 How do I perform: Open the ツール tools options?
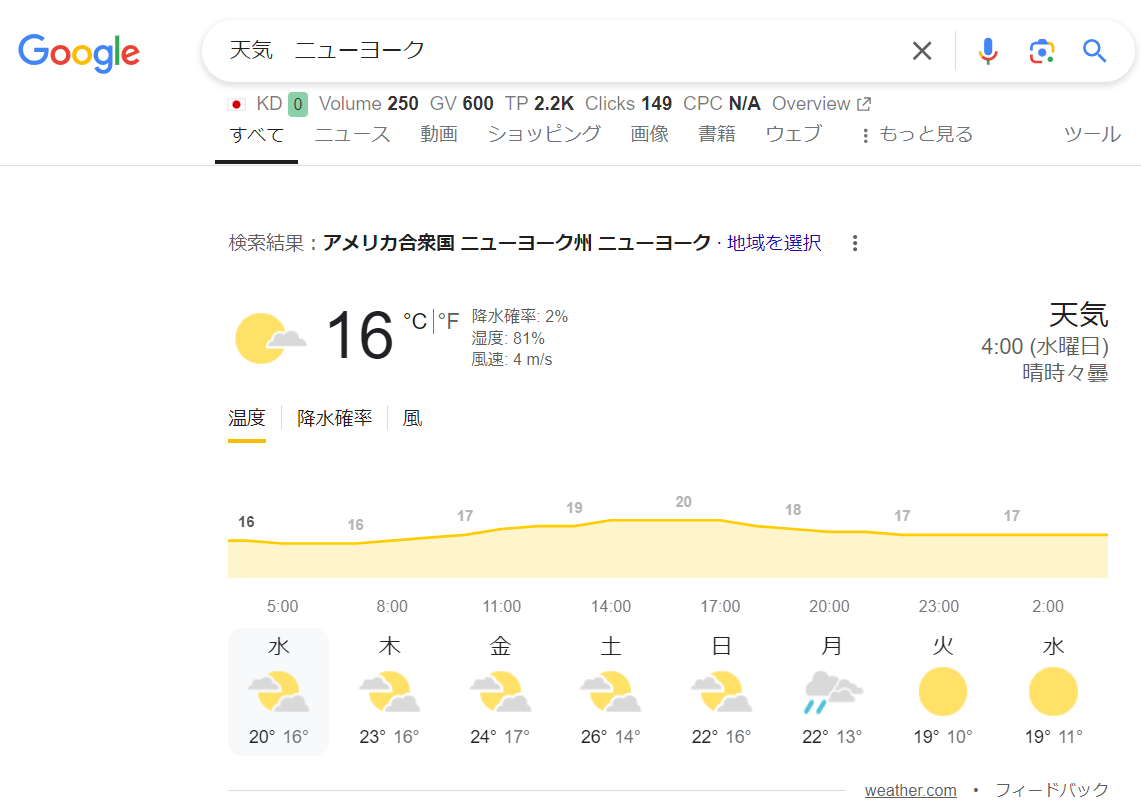click(1091, 134)
